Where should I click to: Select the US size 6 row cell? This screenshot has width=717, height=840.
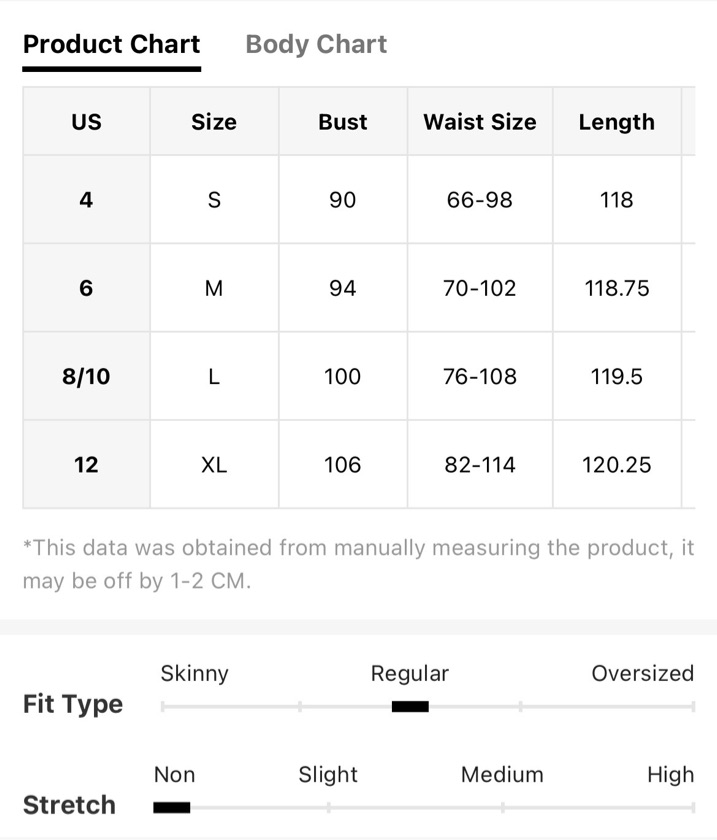click(x=86, y=288)
